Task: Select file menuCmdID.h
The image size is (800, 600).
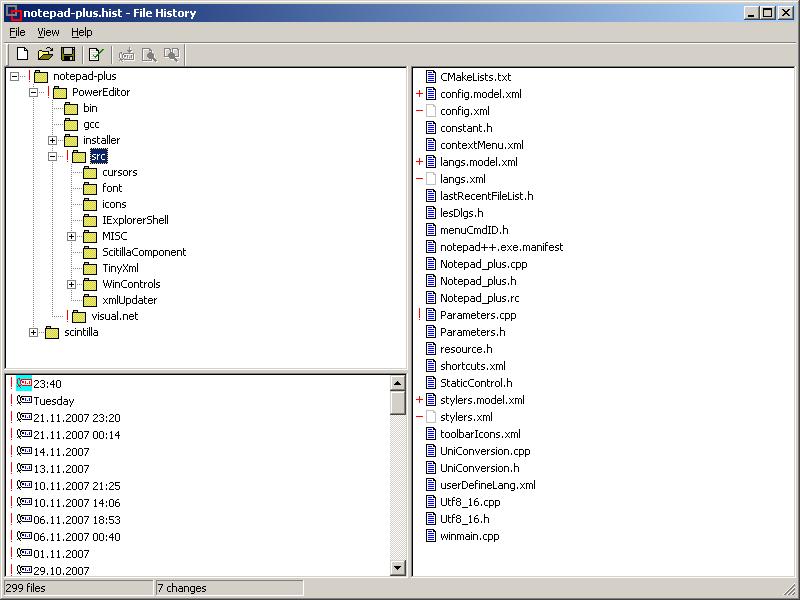Action: point(474,230)
